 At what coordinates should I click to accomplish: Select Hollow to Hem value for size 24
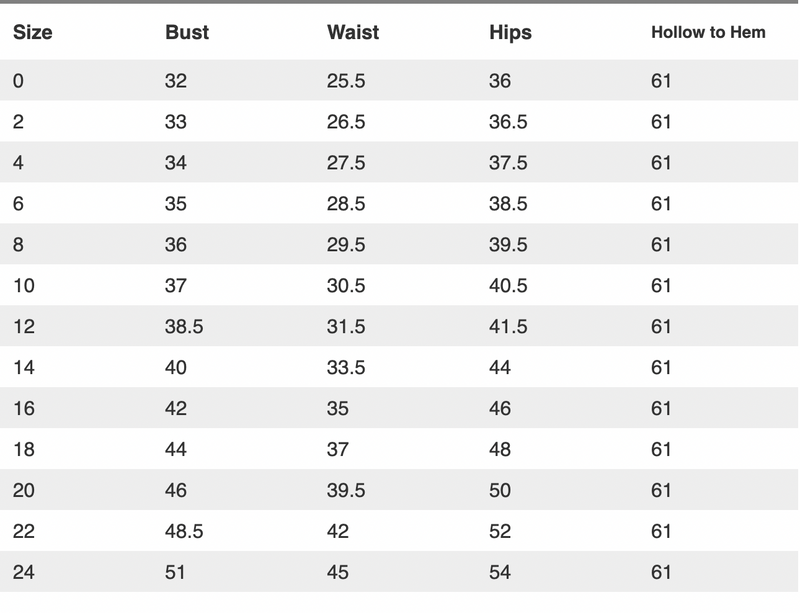coord(661,573)
